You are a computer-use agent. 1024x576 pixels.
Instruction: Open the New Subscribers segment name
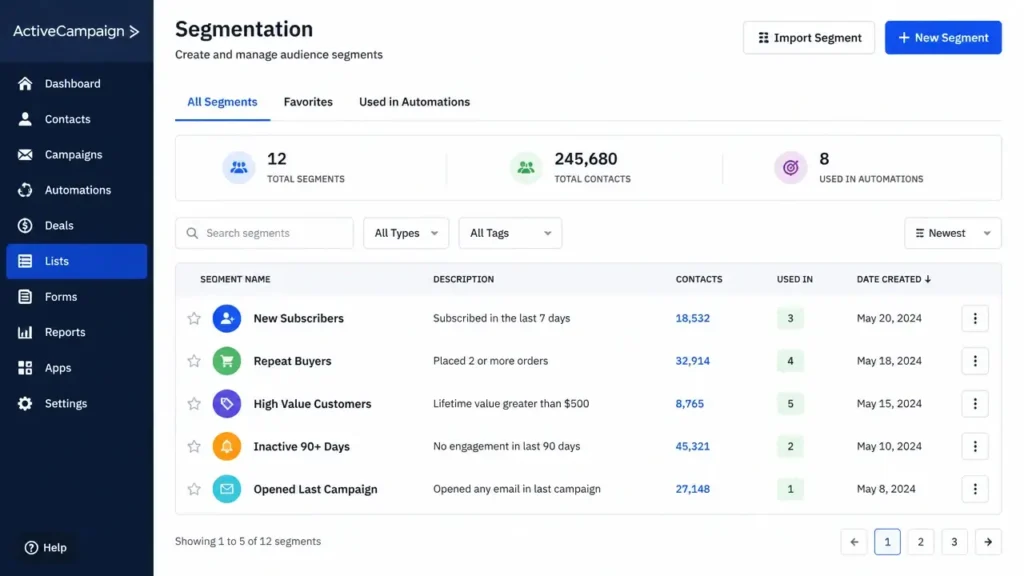[298, 318]
